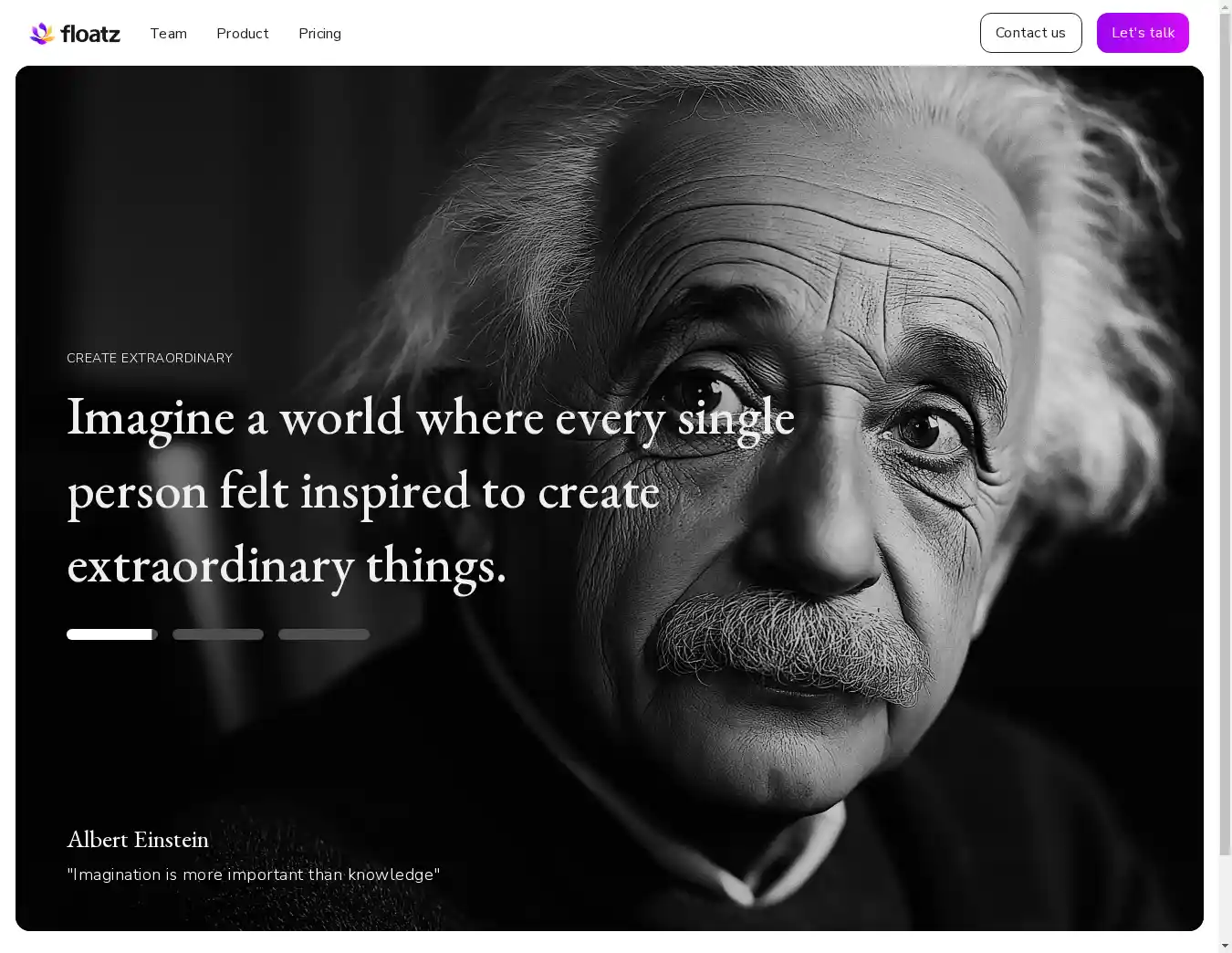Screen dimensions: 1232x953
Task: Click the scrollbar track below the thumb
Action: click(x=1225, y=899)
